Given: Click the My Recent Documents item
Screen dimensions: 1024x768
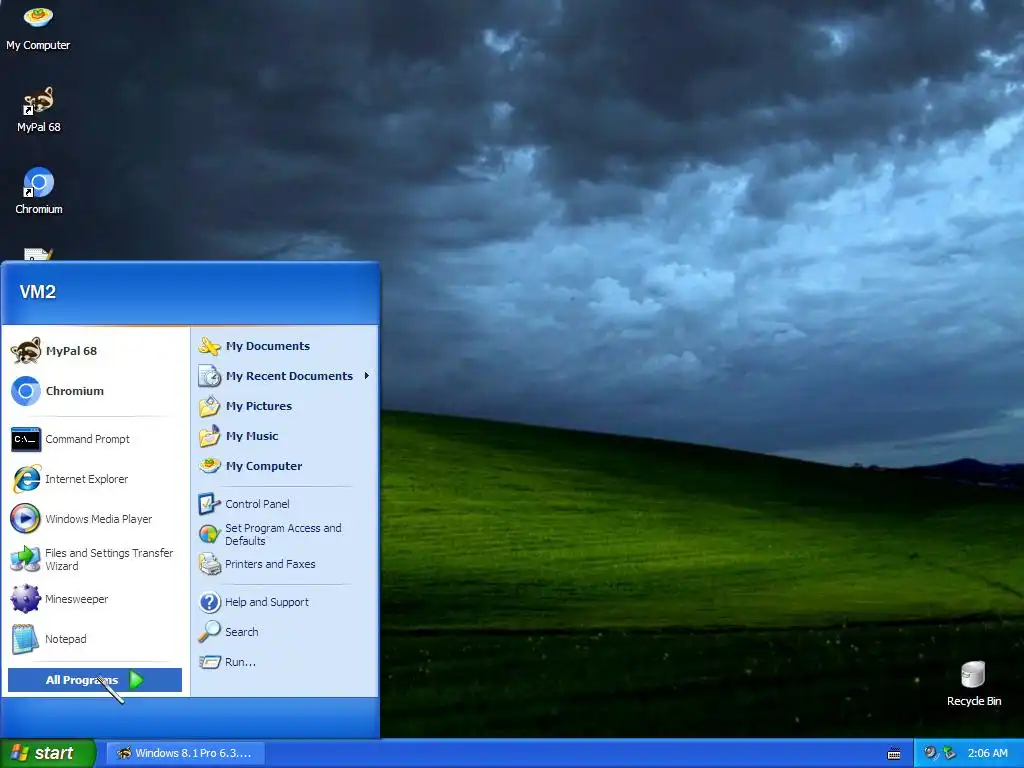Looking at the screenshot, I should pyautogui.click(x=285, y=376).
